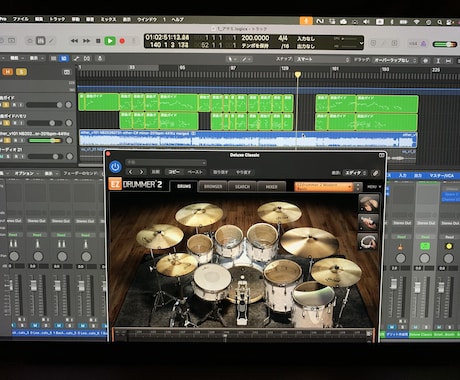Toggle the flex view icon in tracks toolbar

click(87, 59)
